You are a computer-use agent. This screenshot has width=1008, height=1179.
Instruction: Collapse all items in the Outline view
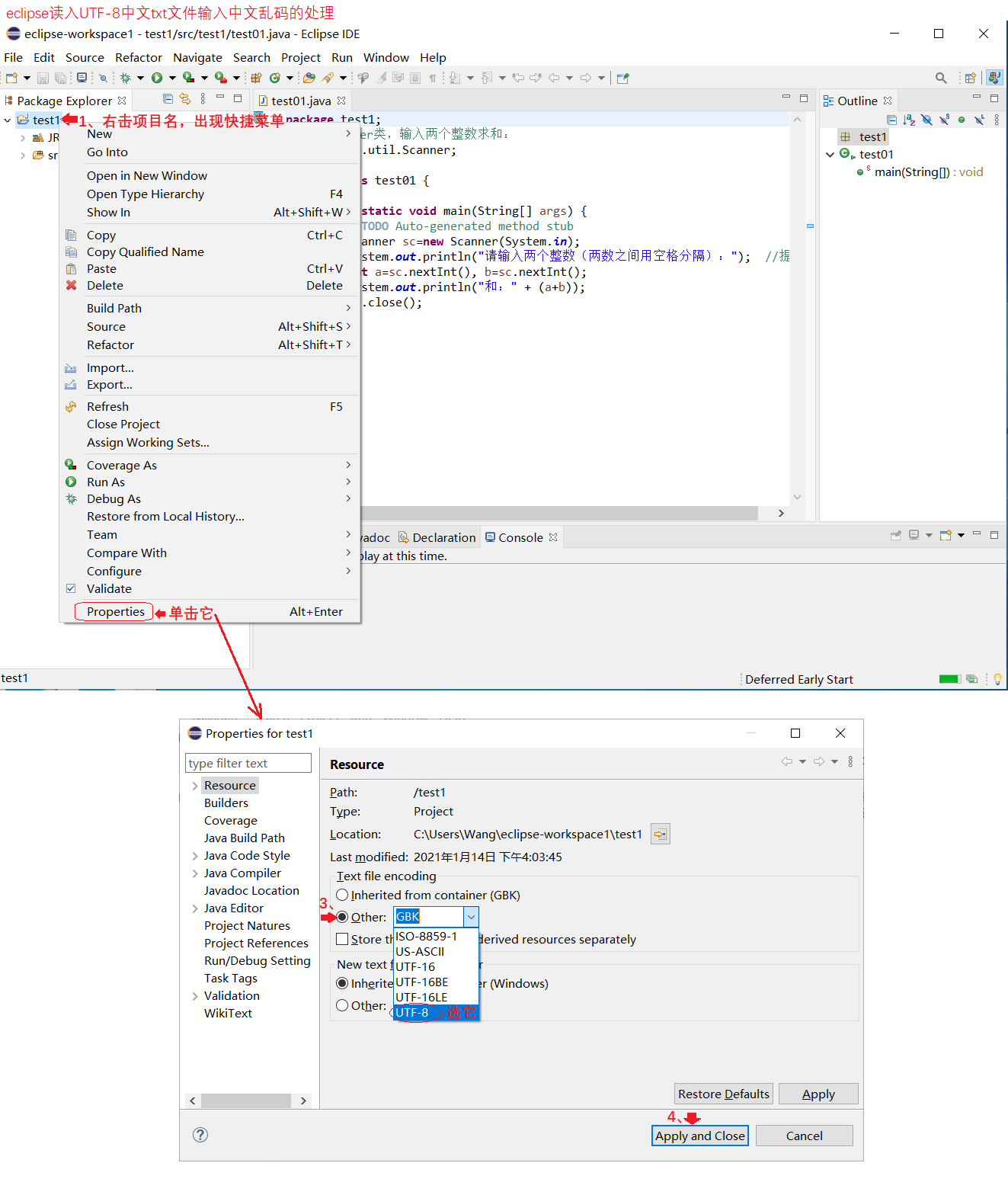point(892,120)
